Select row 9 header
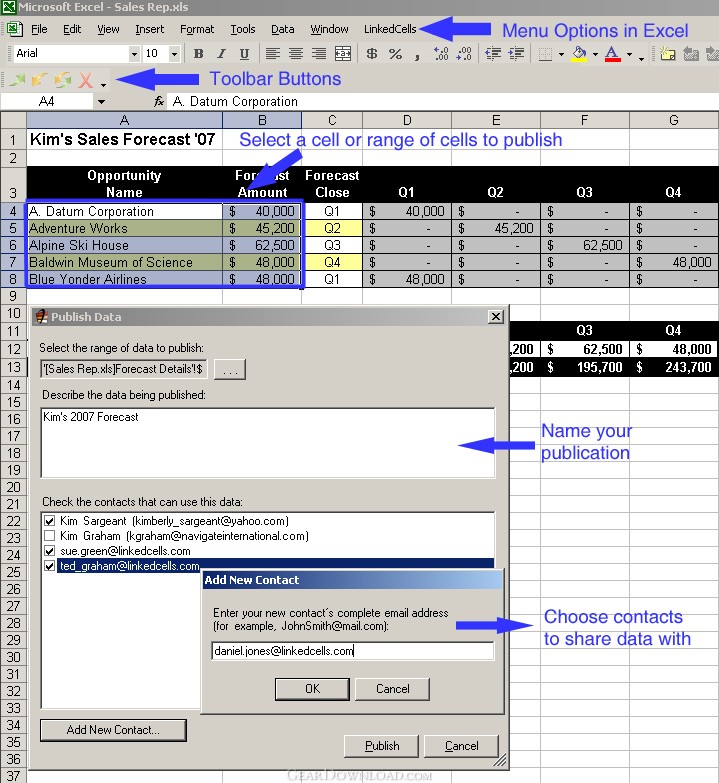The height and width of the screenshot is (783, 719). tap(13, 296)
